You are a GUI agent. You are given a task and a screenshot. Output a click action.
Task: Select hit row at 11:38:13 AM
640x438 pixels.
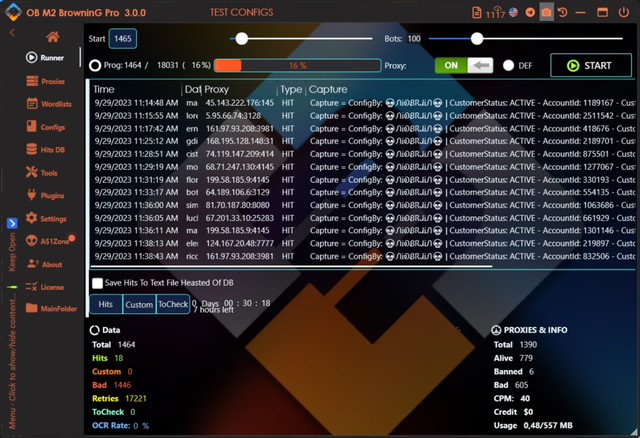pyautogui.click(x=363, y=243)
